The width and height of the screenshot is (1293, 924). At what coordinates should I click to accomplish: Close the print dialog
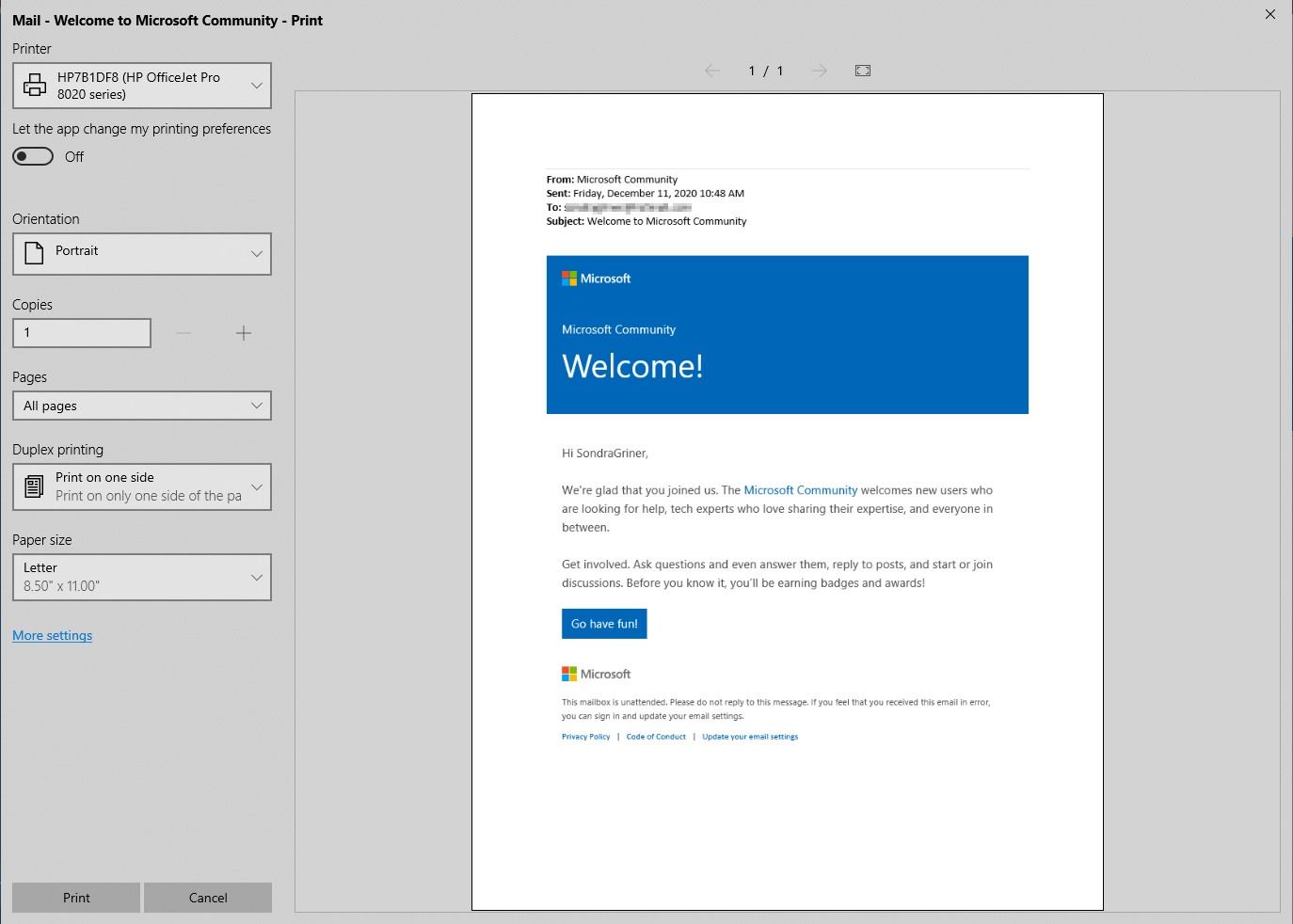point(1269,14)
